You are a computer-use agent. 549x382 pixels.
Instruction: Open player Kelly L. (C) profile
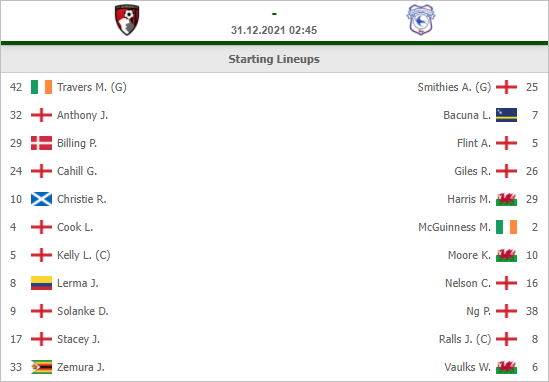tap(84, 255)
